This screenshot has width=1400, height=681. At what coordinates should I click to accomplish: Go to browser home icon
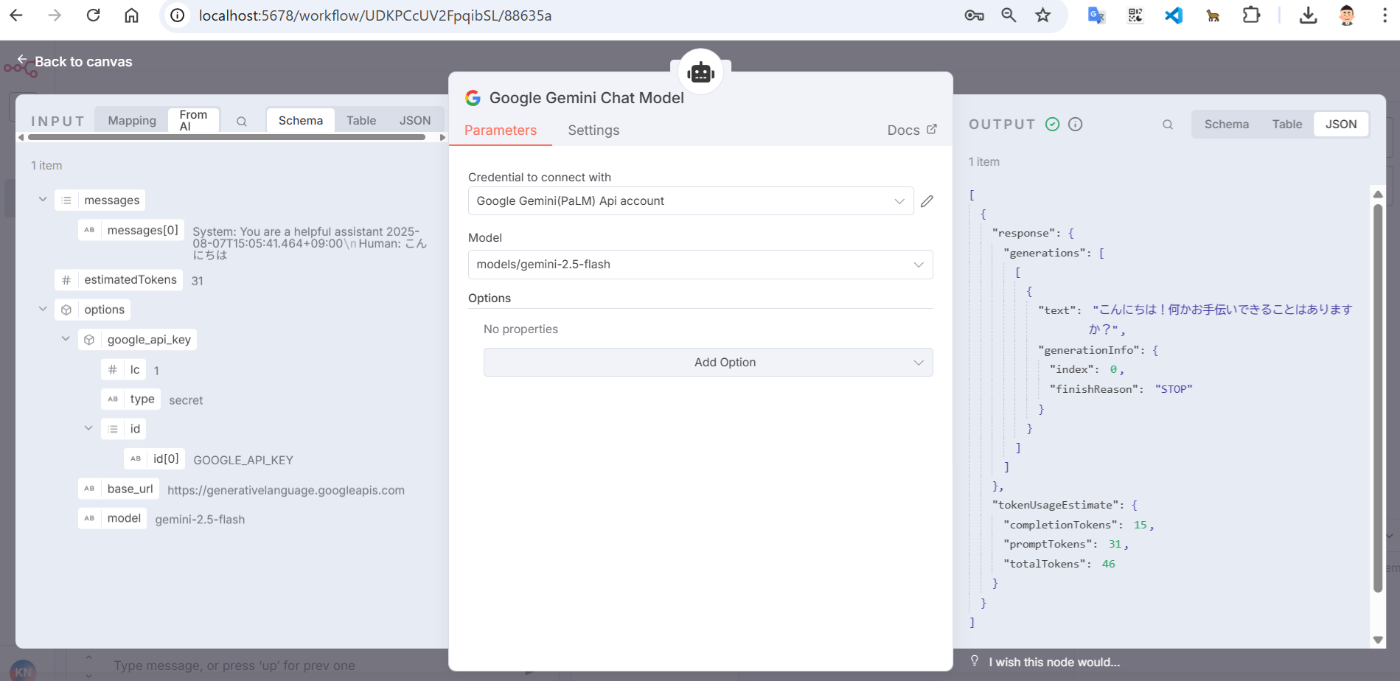click(x=131, y=15)
